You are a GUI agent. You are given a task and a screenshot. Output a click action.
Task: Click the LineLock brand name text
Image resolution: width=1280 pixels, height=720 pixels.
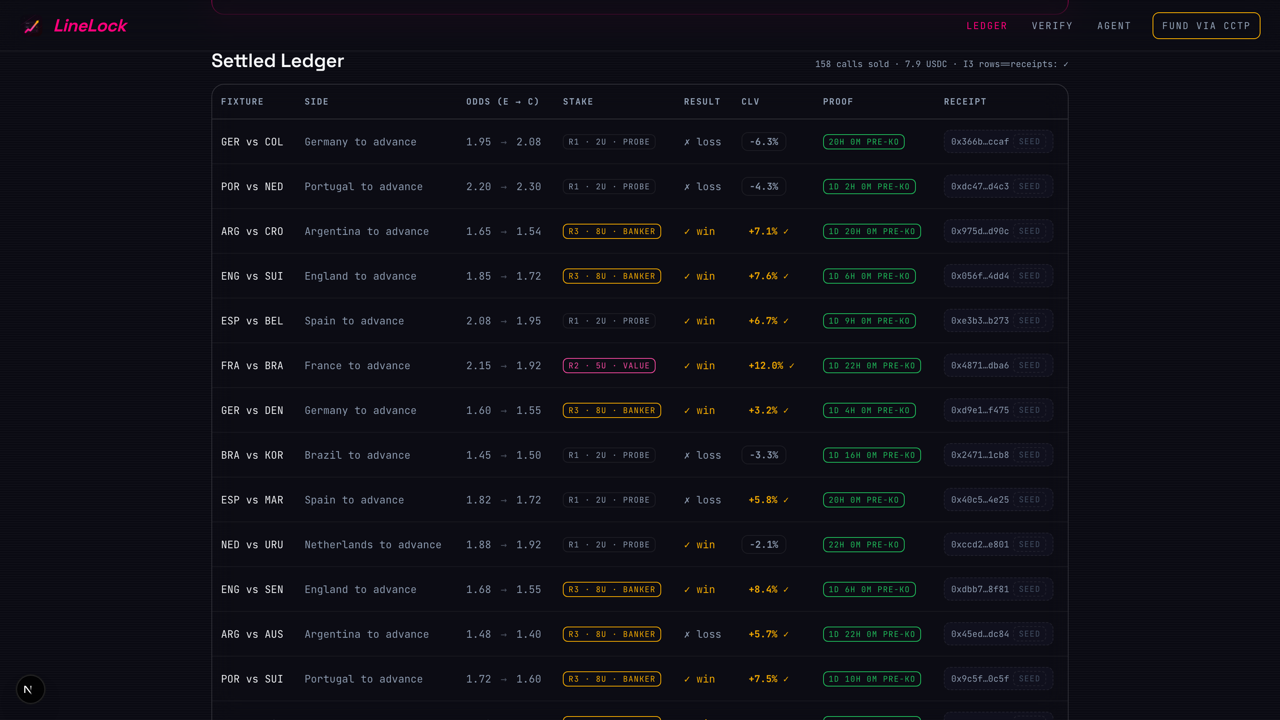click(90, 26)
